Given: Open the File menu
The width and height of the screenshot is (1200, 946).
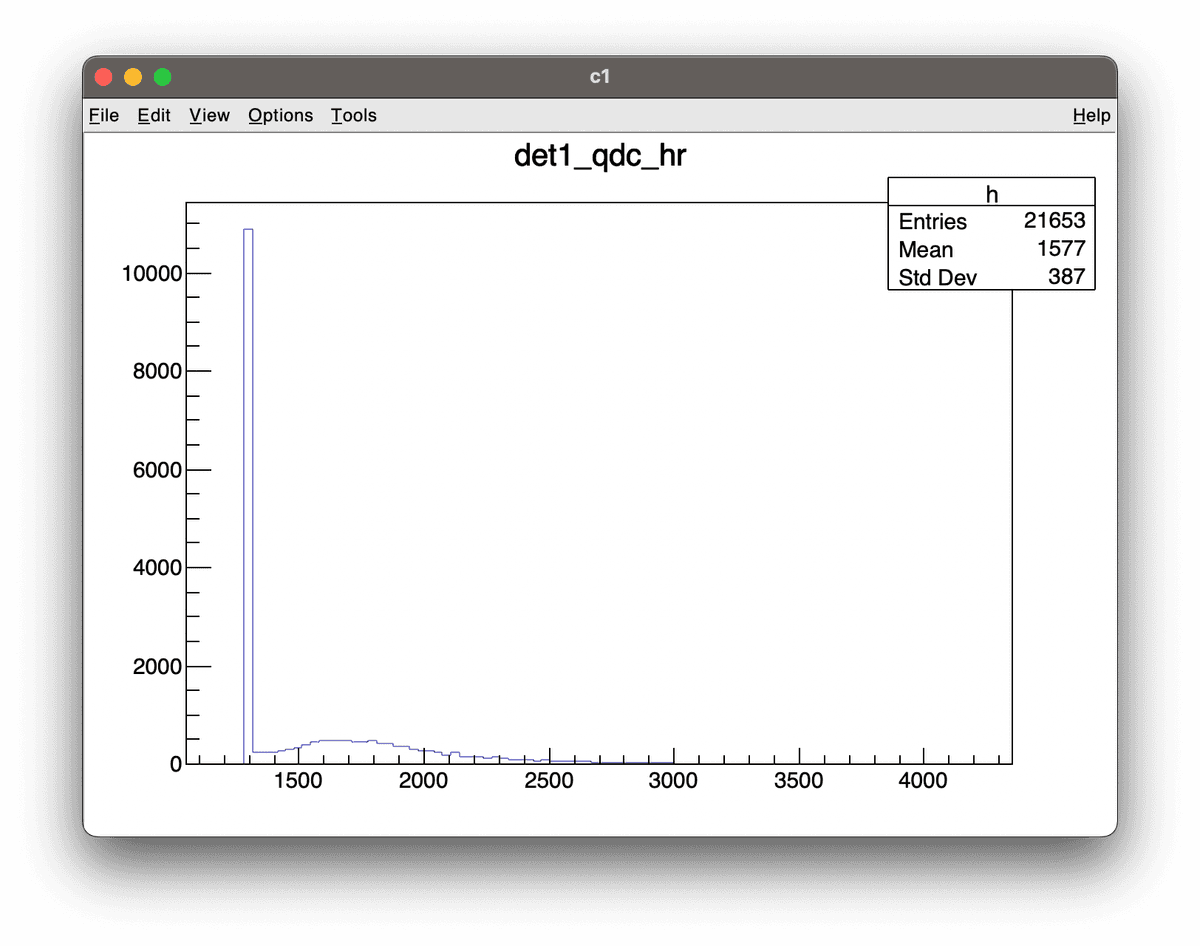Looking at the screenshot, I should click(104, 115).
